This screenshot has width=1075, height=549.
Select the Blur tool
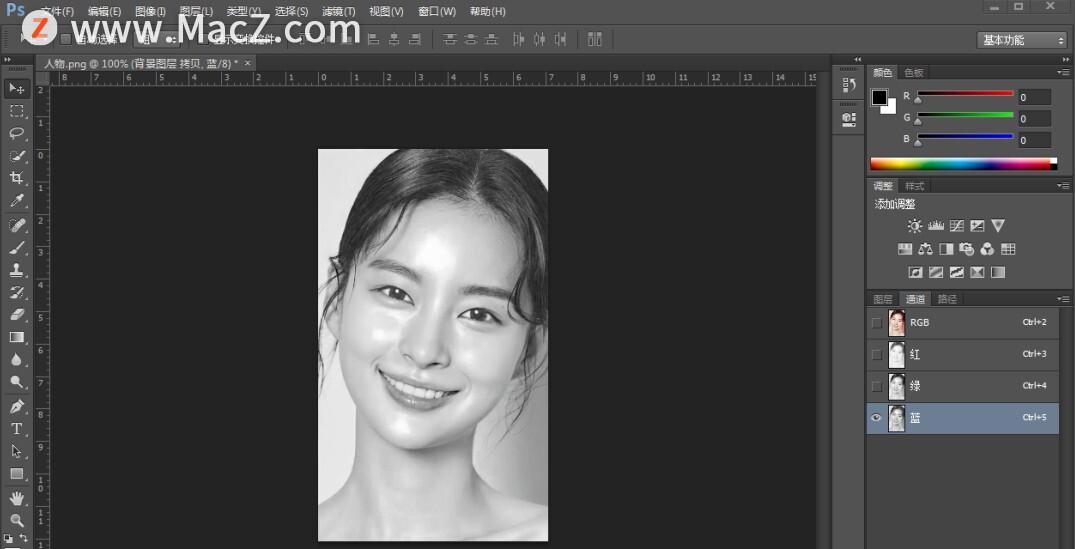17,360
